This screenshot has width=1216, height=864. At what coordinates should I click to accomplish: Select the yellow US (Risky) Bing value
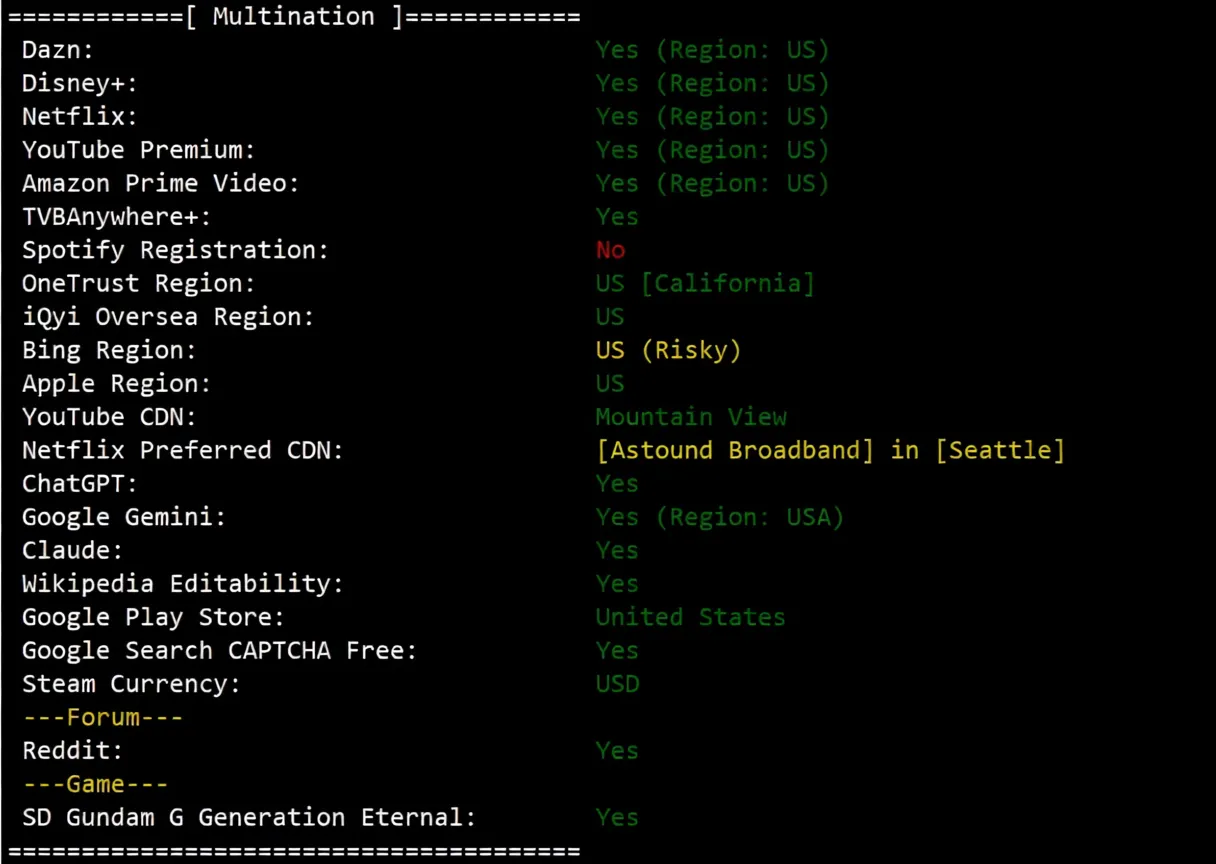coord(668,351)
